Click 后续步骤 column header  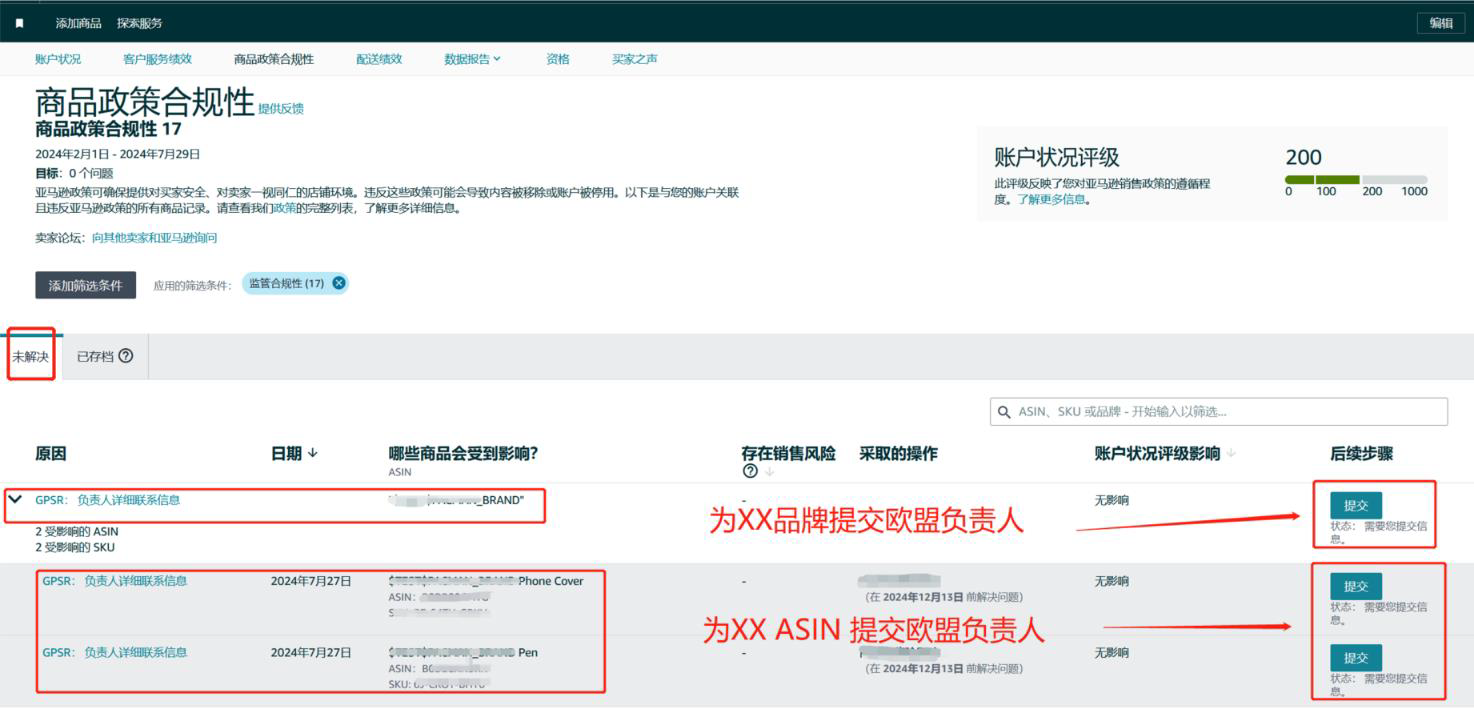pyautogui.click(x=1361, y=453)
